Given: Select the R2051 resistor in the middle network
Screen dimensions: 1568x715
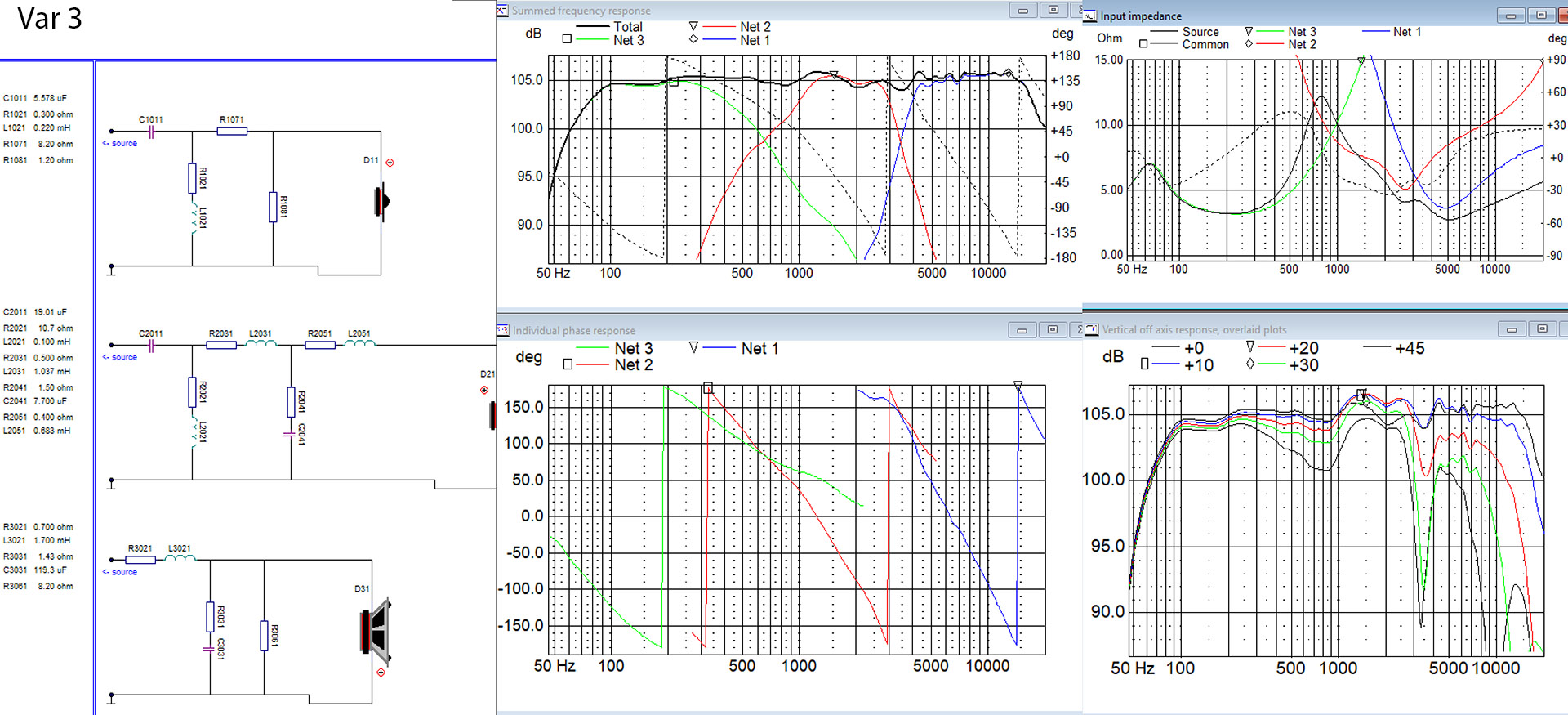Looking at the screenshot, I should pyautogui.click(x=319, y=345).
